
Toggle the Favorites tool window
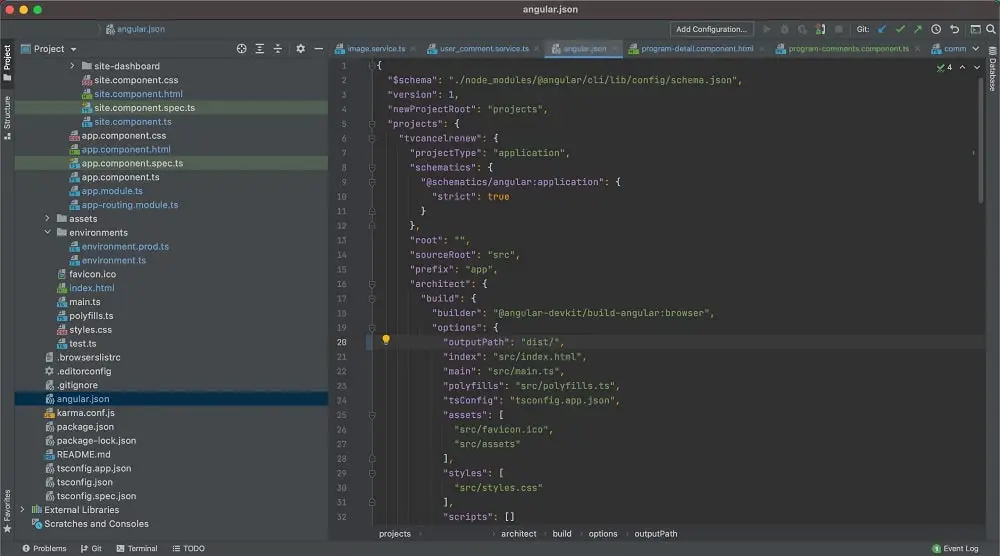pyautogui.click(x=7, y=510)
